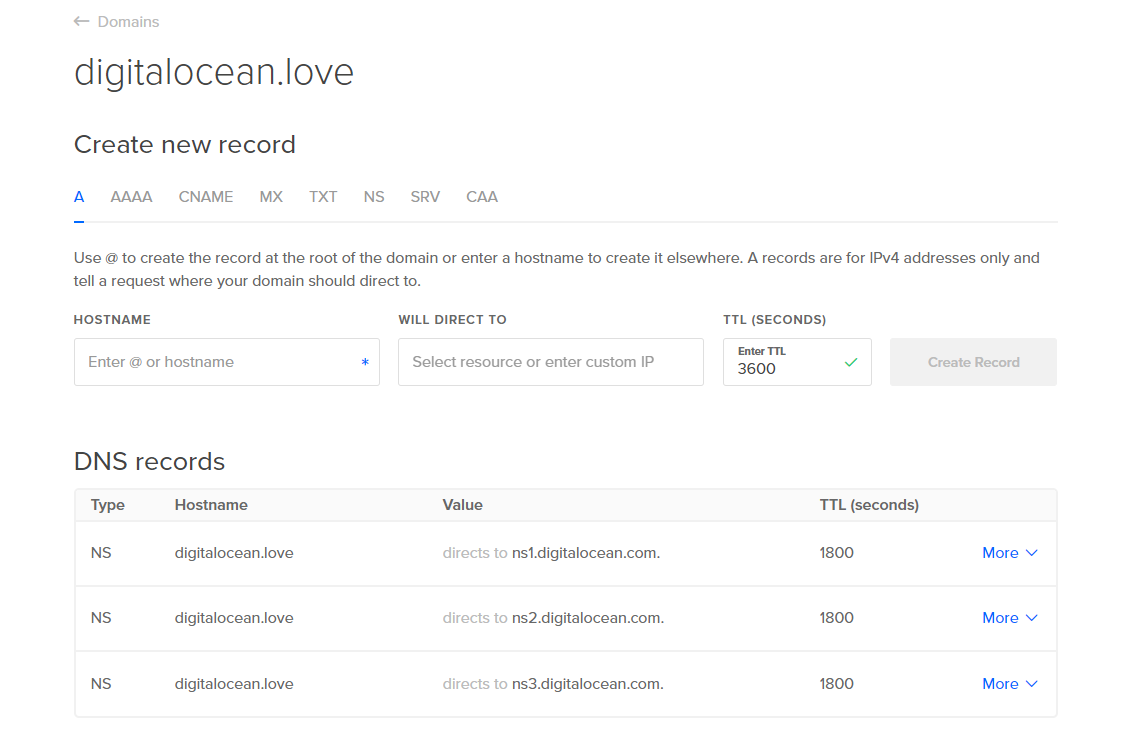The image size is (1131, 739).
Task: Switch to the MX record tab
Action: 271,197
